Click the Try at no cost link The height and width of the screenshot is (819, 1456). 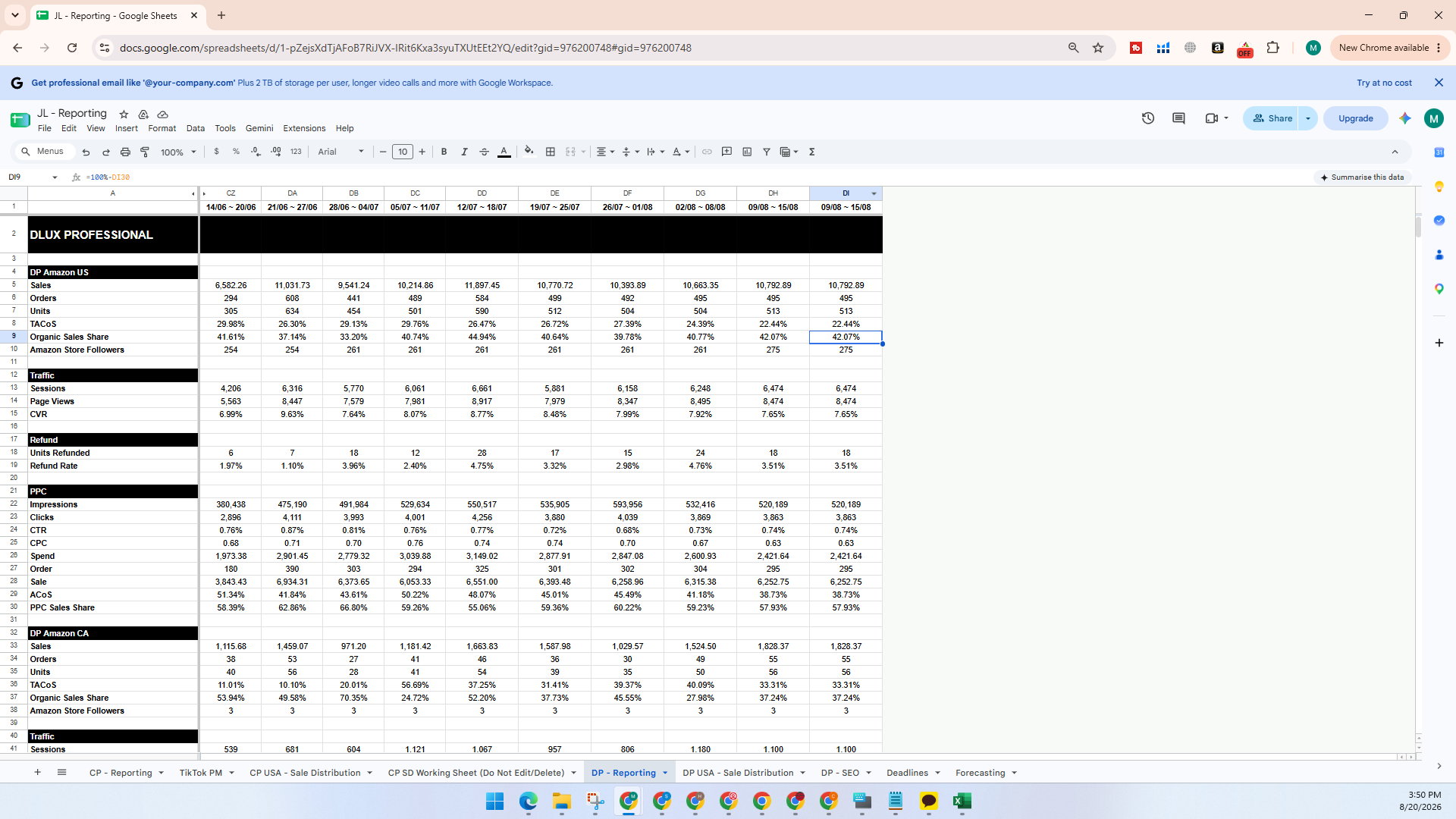[1384, 83]
